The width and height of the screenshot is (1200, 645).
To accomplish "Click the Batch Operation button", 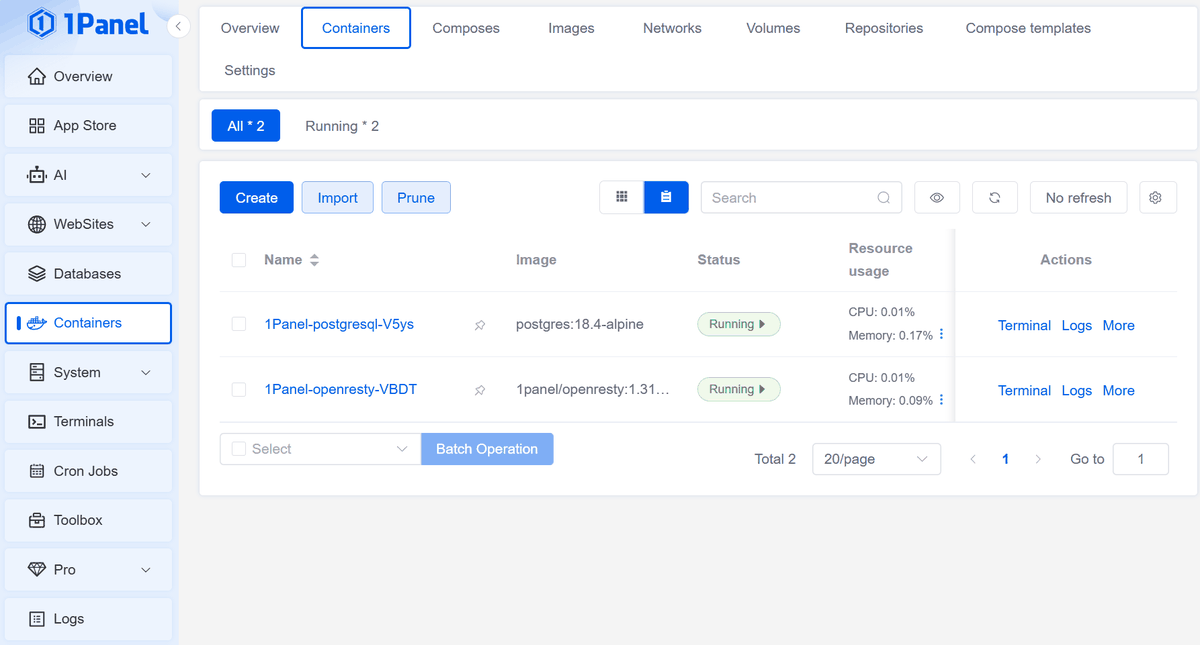I will [x=487, y=449].
